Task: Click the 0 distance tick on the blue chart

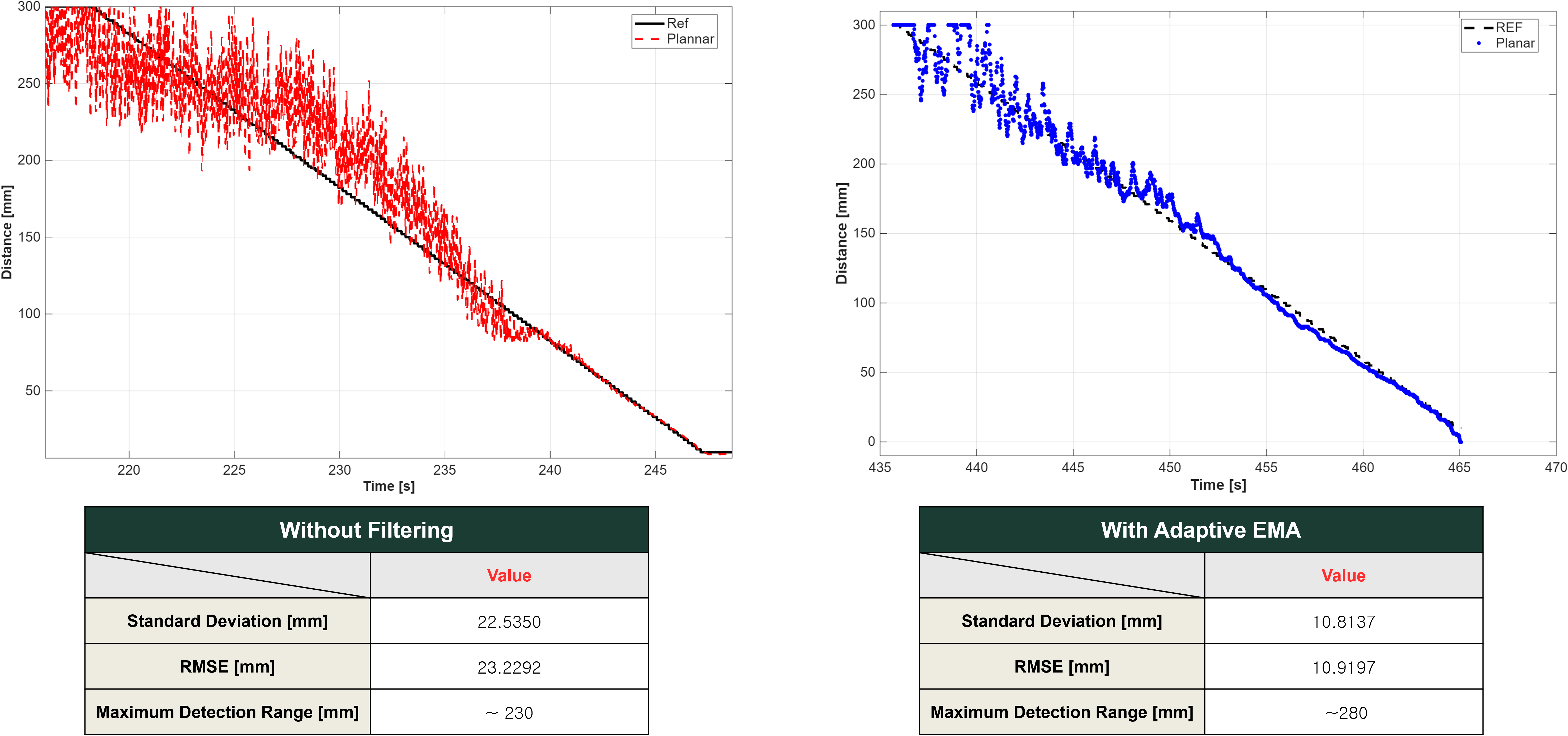Action: [871, 441]
